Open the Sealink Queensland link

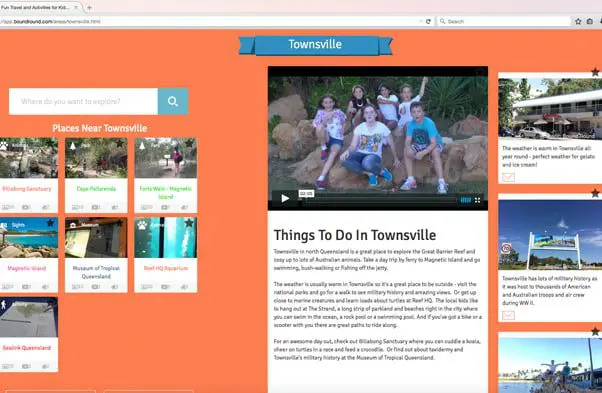click(x=26, y=348)
